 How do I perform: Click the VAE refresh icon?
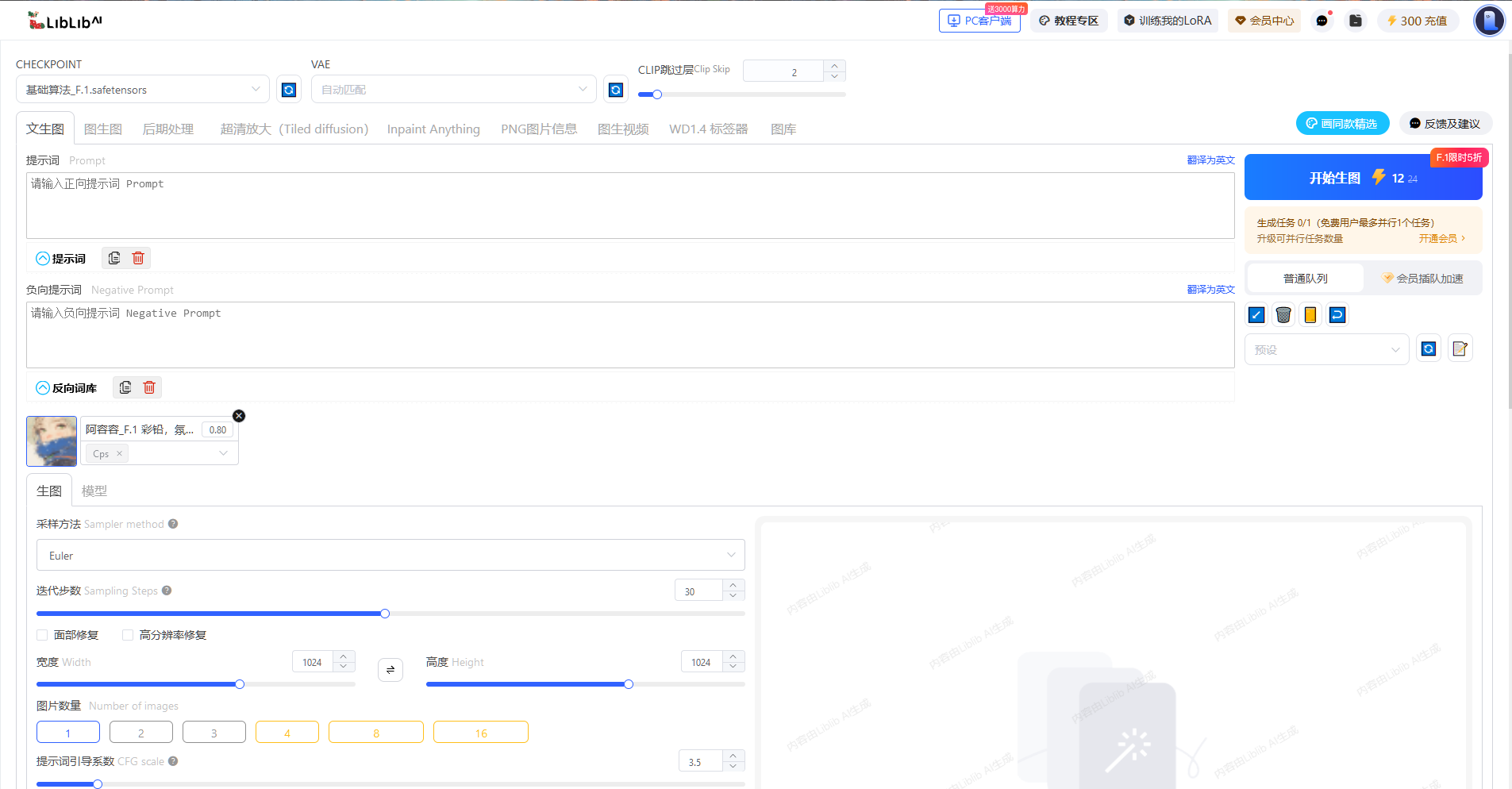point(615,89)
